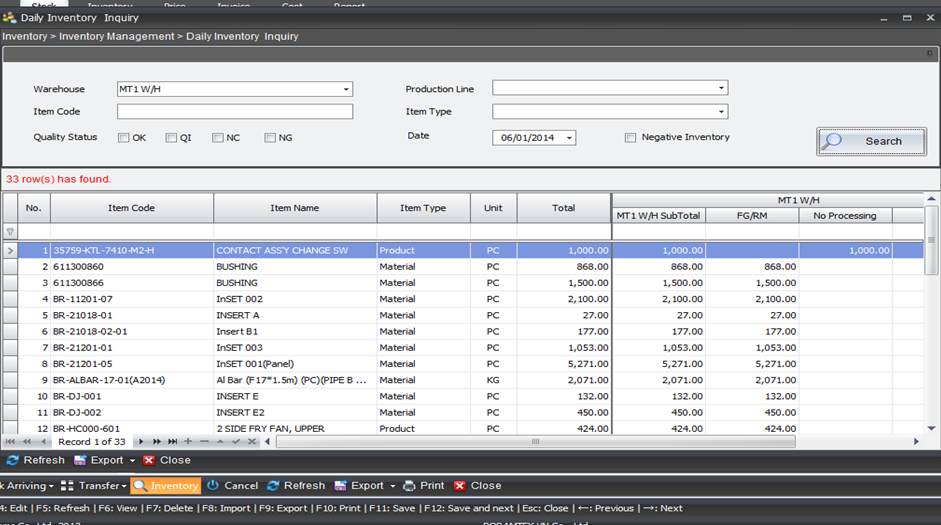Click Inventory in the bottom toolbar
Image resolution: width=941 pixels, height=525 pixels.
pos(166,486)
